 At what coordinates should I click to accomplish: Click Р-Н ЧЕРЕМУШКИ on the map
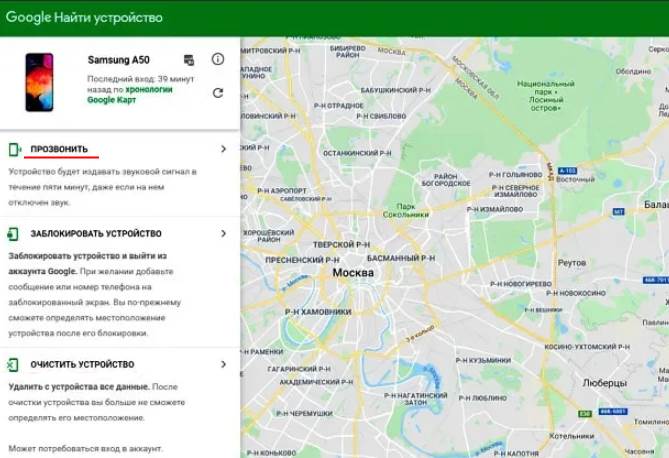tap(304, 413)
